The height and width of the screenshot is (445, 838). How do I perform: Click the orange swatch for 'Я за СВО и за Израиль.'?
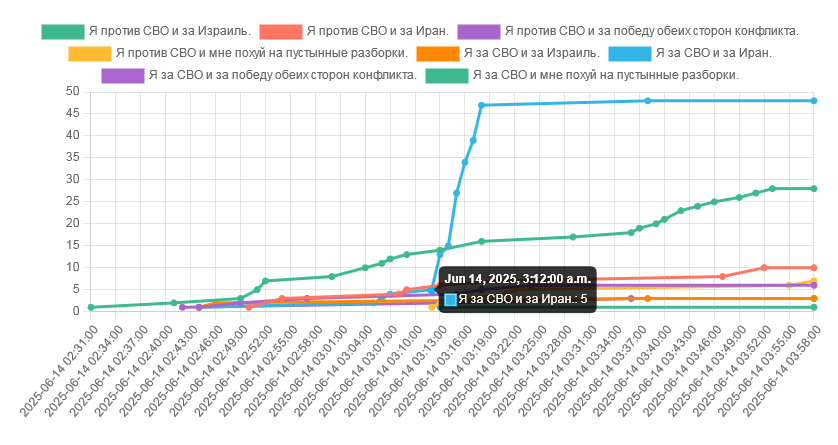[438, 53]
